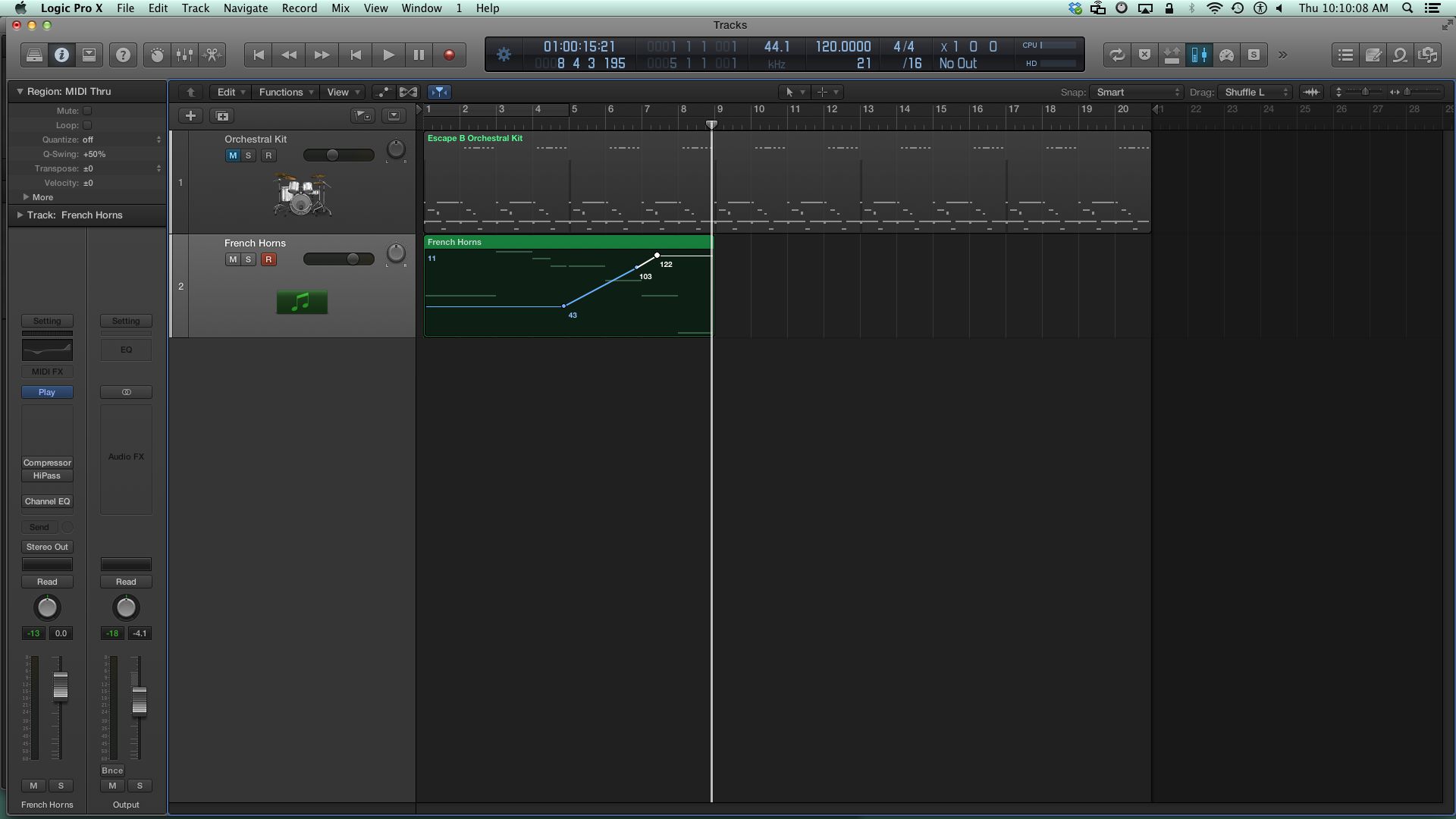The image size is (1456, 819).
Task: Toggle Show Automation button
Action: click(x=384, y=92)
